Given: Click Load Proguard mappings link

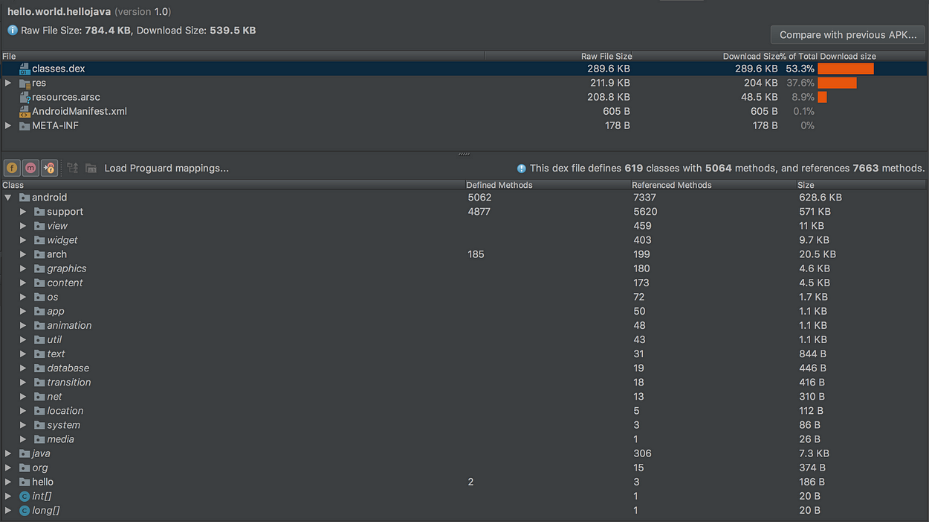Looking at the screenshot, I should (166, 168).
